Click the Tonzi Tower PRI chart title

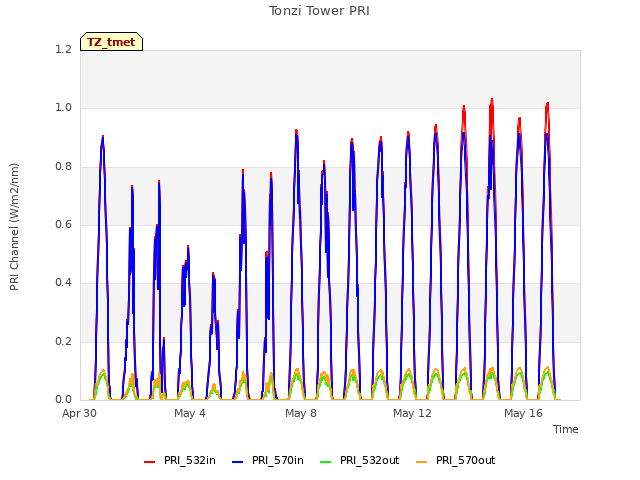coord(319,11)
